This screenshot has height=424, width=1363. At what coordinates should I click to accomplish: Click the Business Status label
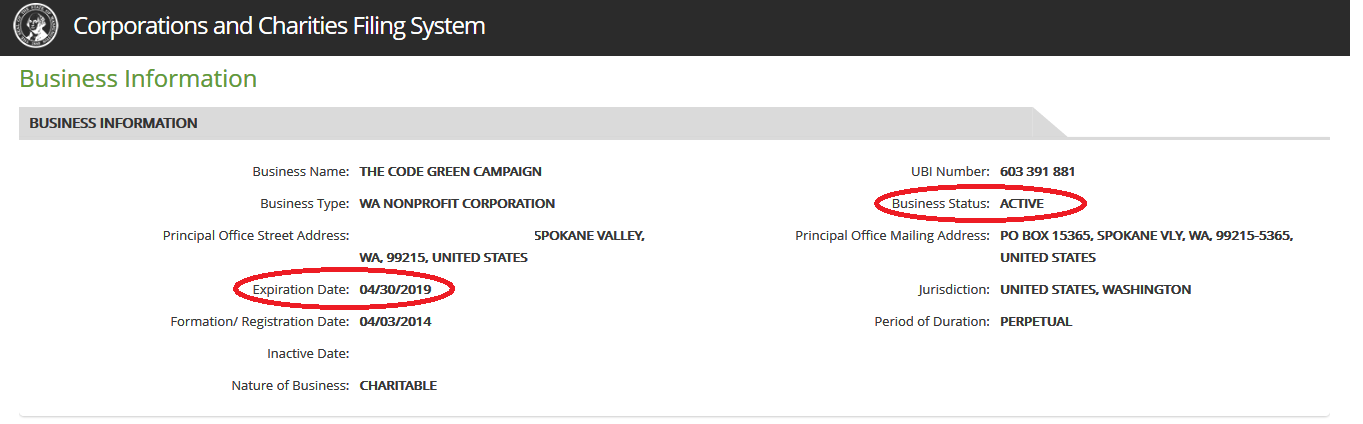[941, 203]
